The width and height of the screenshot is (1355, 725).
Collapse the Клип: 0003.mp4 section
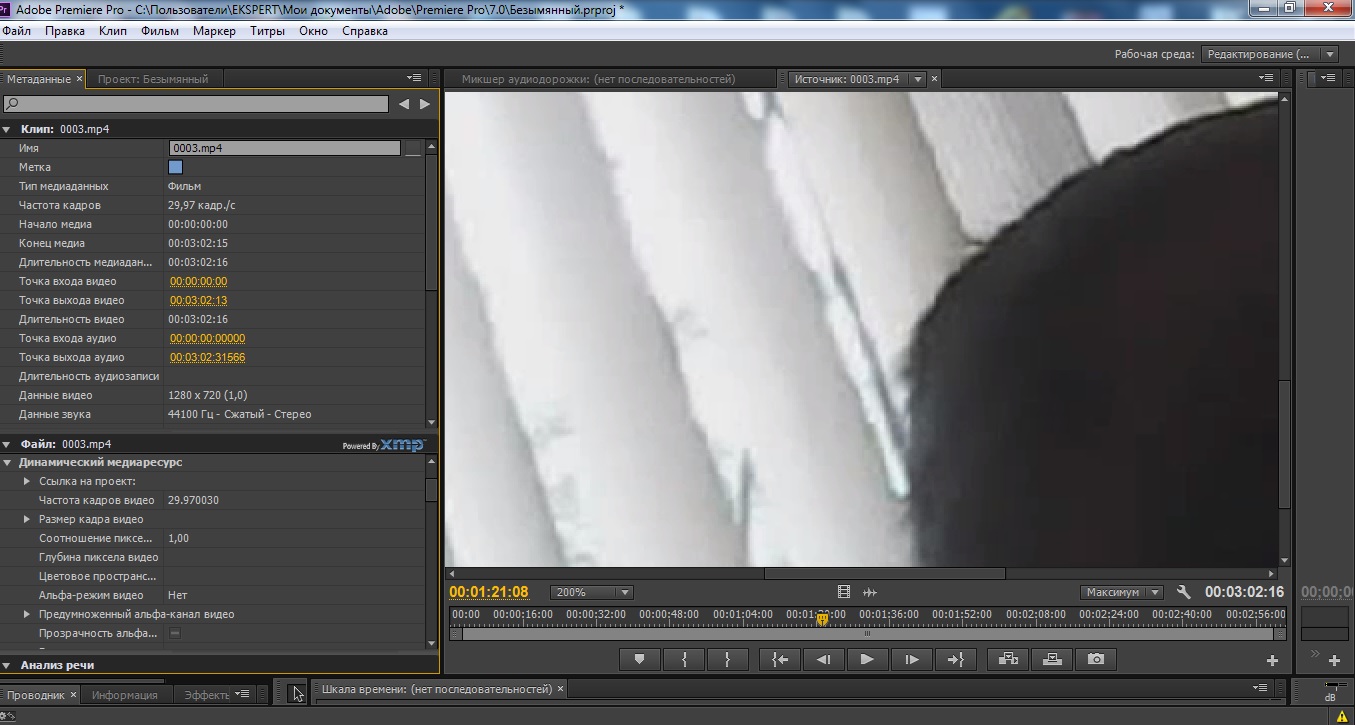tap(7, 129)
